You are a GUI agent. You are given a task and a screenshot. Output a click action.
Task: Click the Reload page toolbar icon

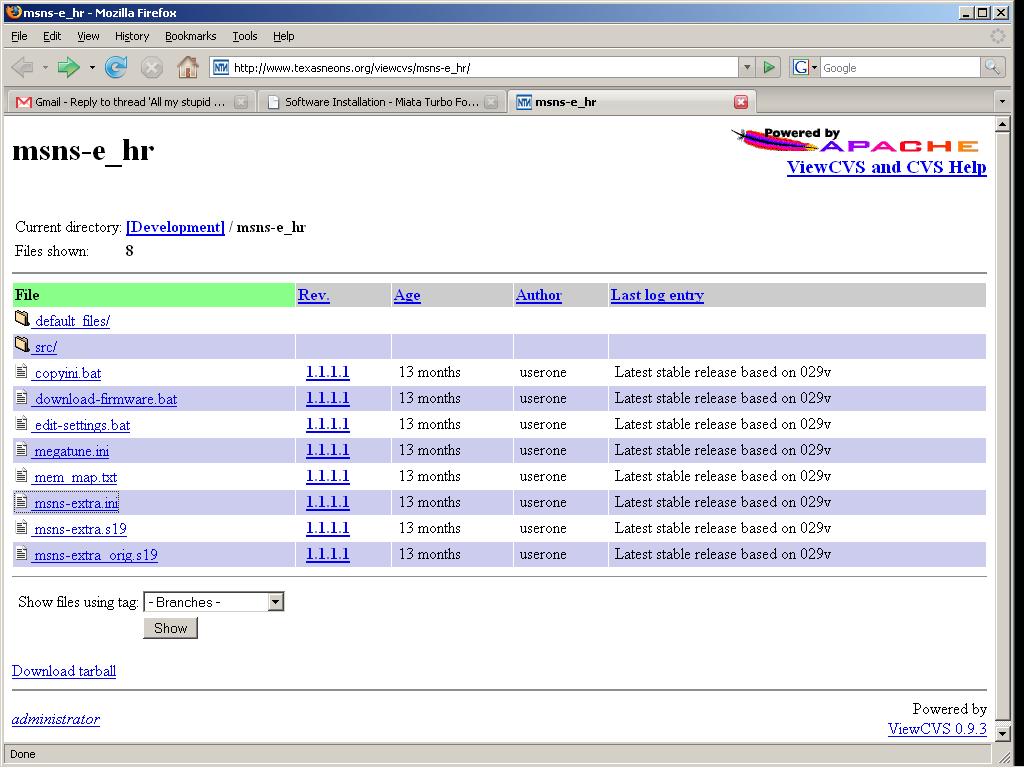pos(116,67)
